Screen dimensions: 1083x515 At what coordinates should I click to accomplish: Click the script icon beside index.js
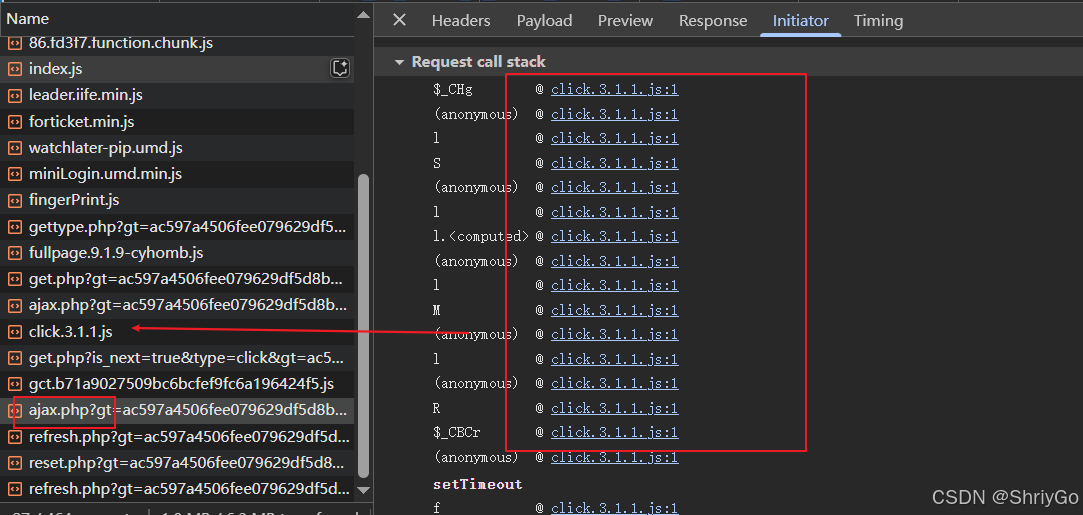coord(15,69)
